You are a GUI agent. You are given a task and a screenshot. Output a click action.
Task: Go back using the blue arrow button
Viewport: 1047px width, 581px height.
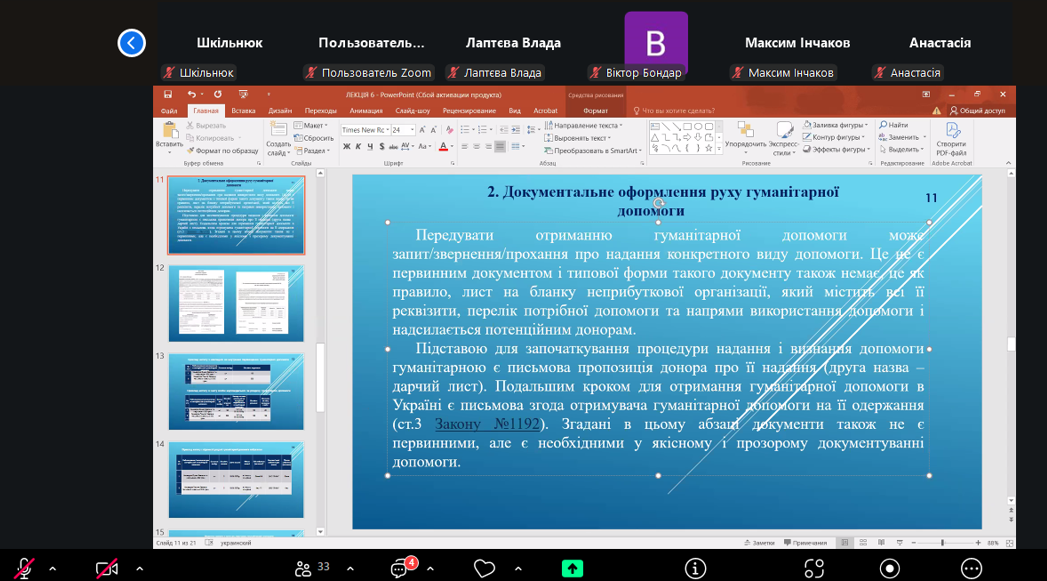click(131, 43)
